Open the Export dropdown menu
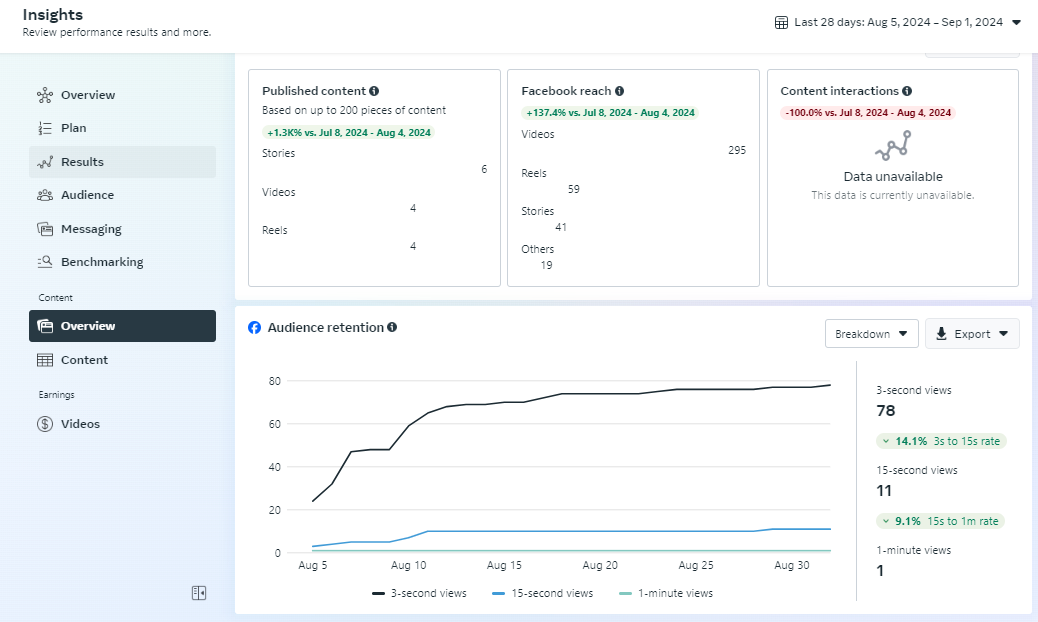Viewport: 1038px width, 622px height. coord(972,334)
